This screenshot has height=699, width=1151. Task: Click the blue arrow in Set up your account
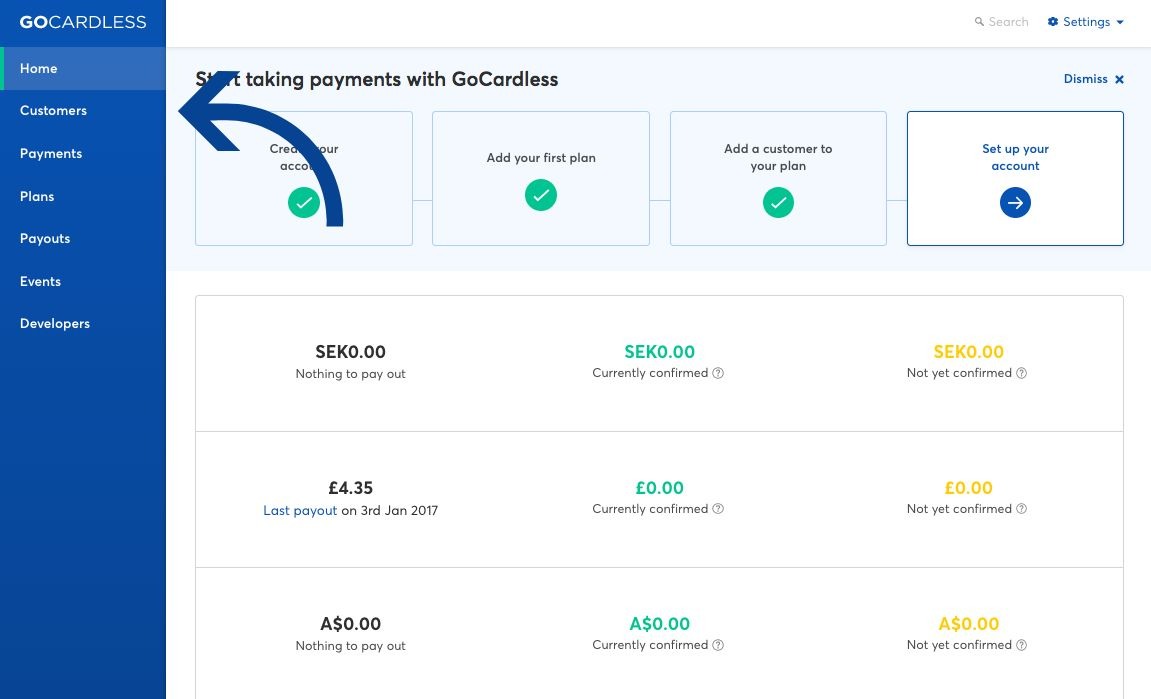[x=1015, y=203]
